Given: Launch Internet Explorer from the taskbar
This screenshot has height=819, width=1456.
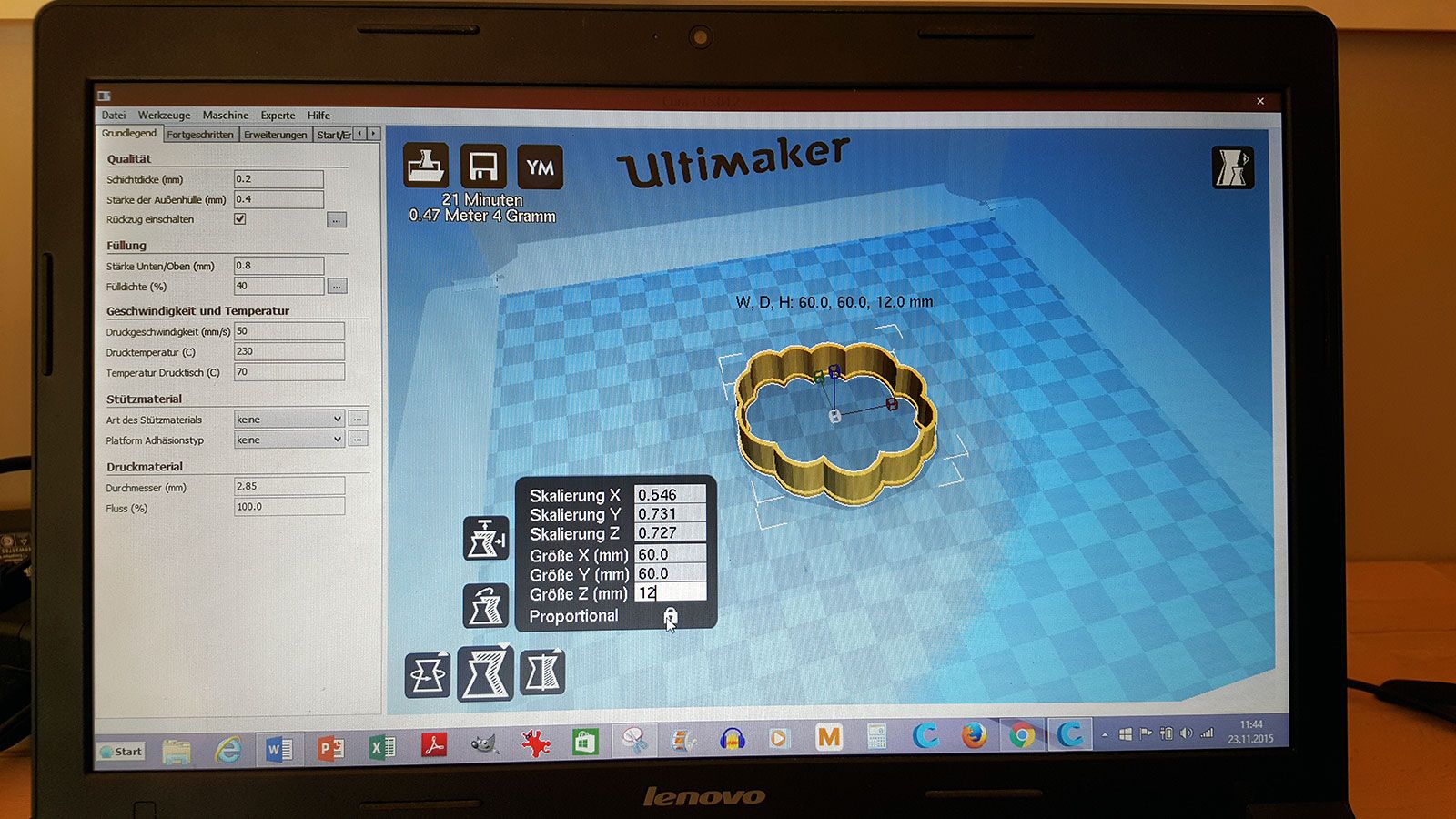Looking at the screenshot, I should tap(228, 748).
